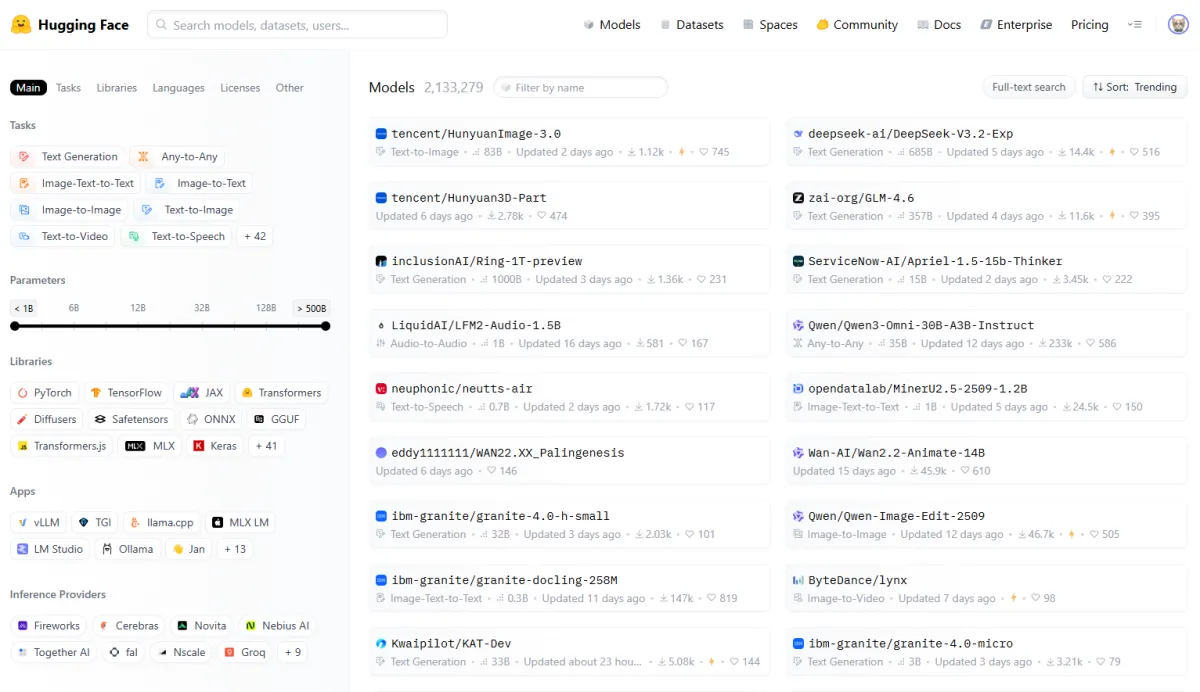Filter by the Transformers library
This screenshot has width=1200, height=692.
click(281, 393)
